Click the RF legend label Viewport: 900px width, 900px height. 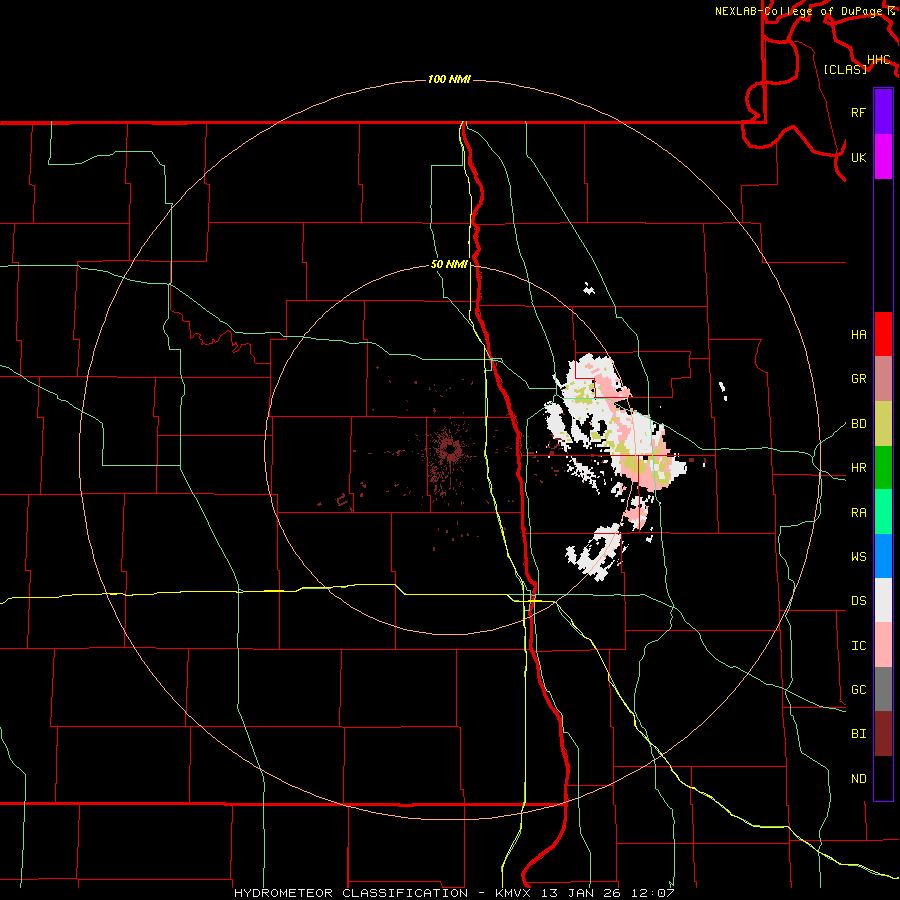click(858, 112)
